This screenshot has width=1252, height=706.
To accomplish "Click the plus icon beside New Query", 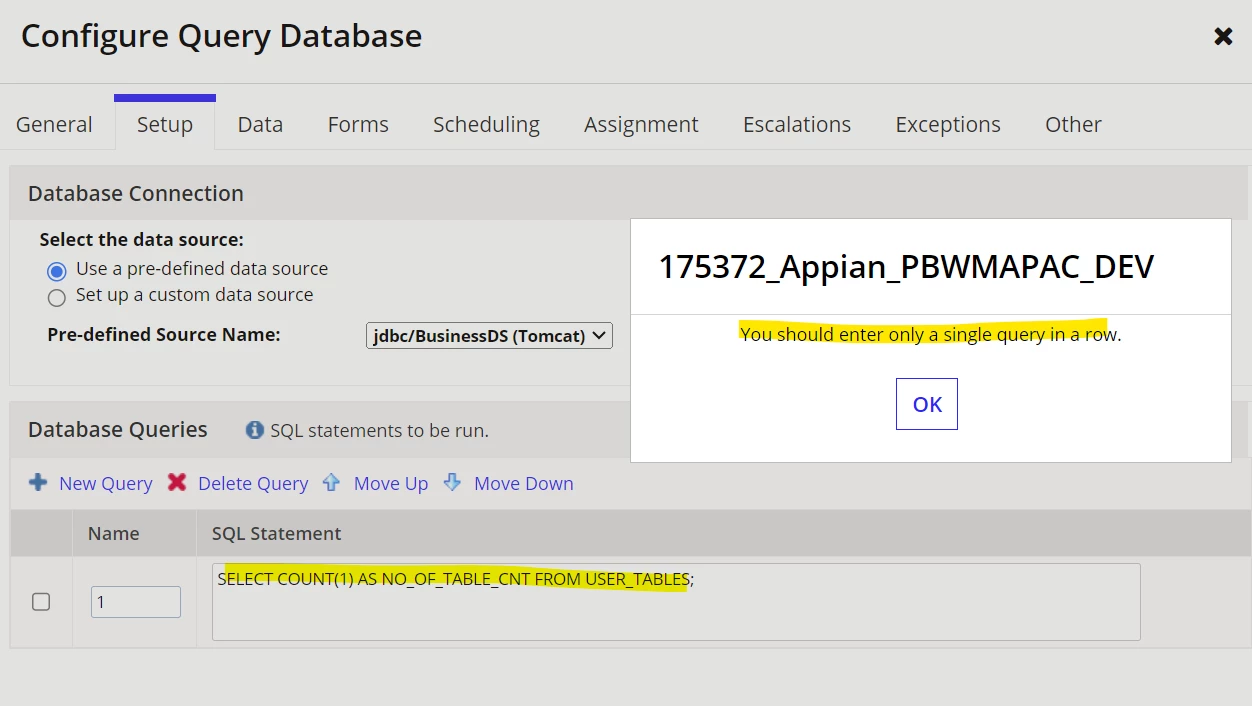I will [x=38, y=482].
